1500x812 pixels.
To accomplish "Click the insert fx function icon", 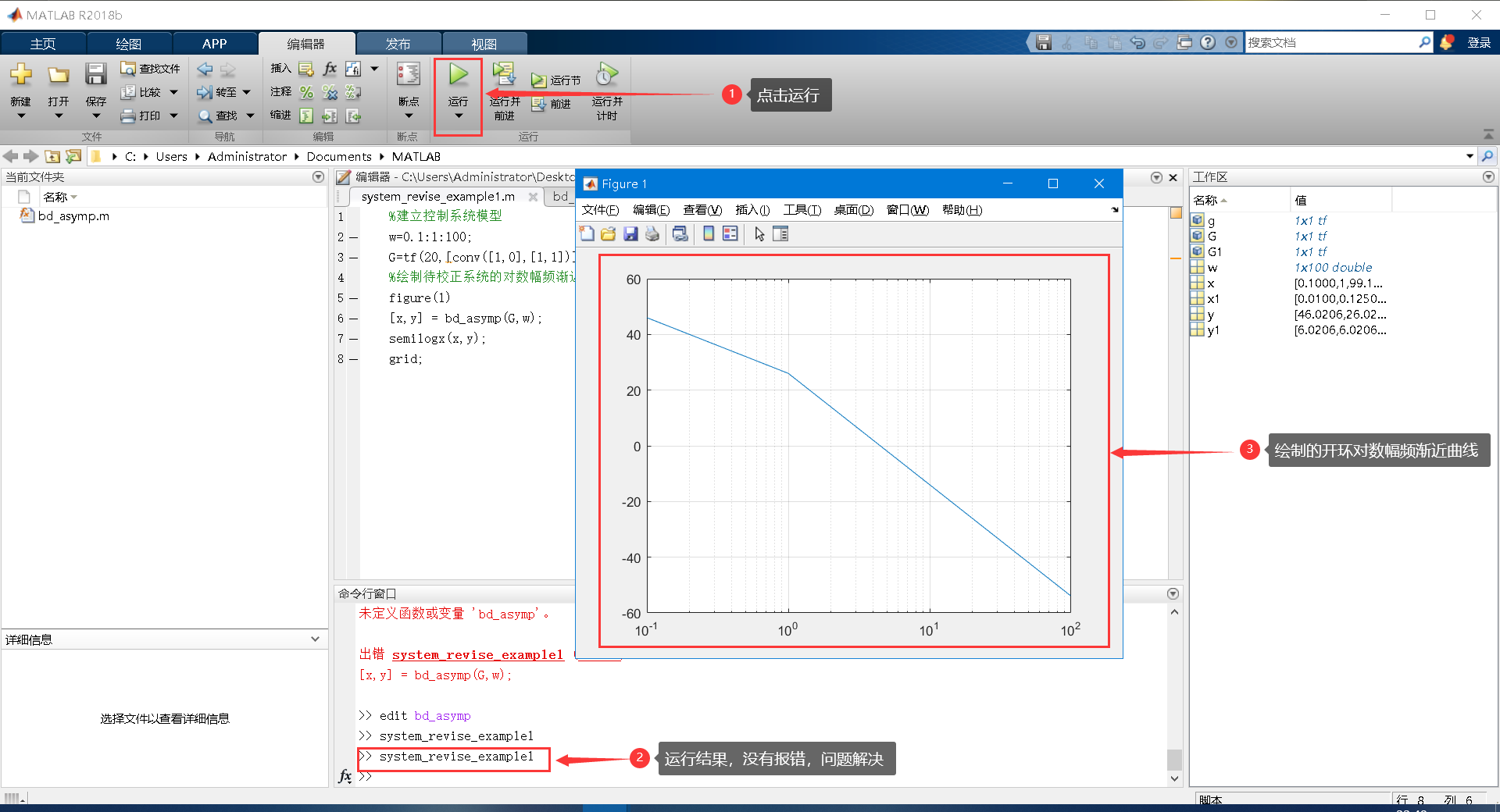I will point(330,69).
